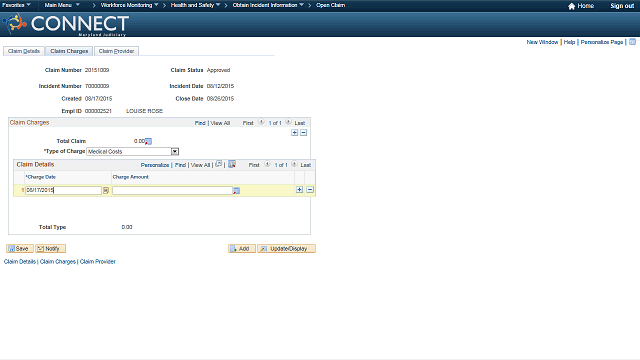Click the Update/Display button
640x360 pixels.
click(287, 249)
